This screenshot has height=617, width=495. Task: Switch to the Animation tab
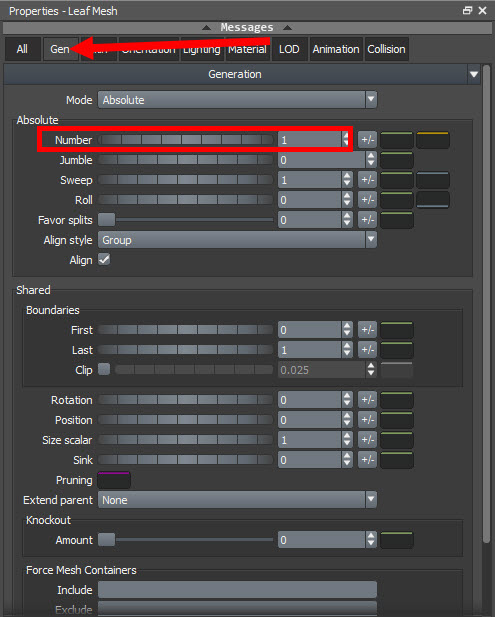pos(336,49)
